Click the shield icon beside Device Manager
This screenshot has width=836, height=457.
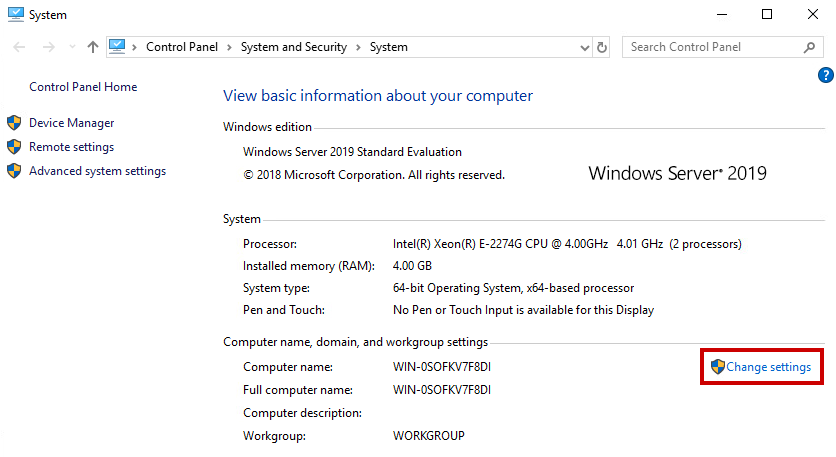(14, 123)
